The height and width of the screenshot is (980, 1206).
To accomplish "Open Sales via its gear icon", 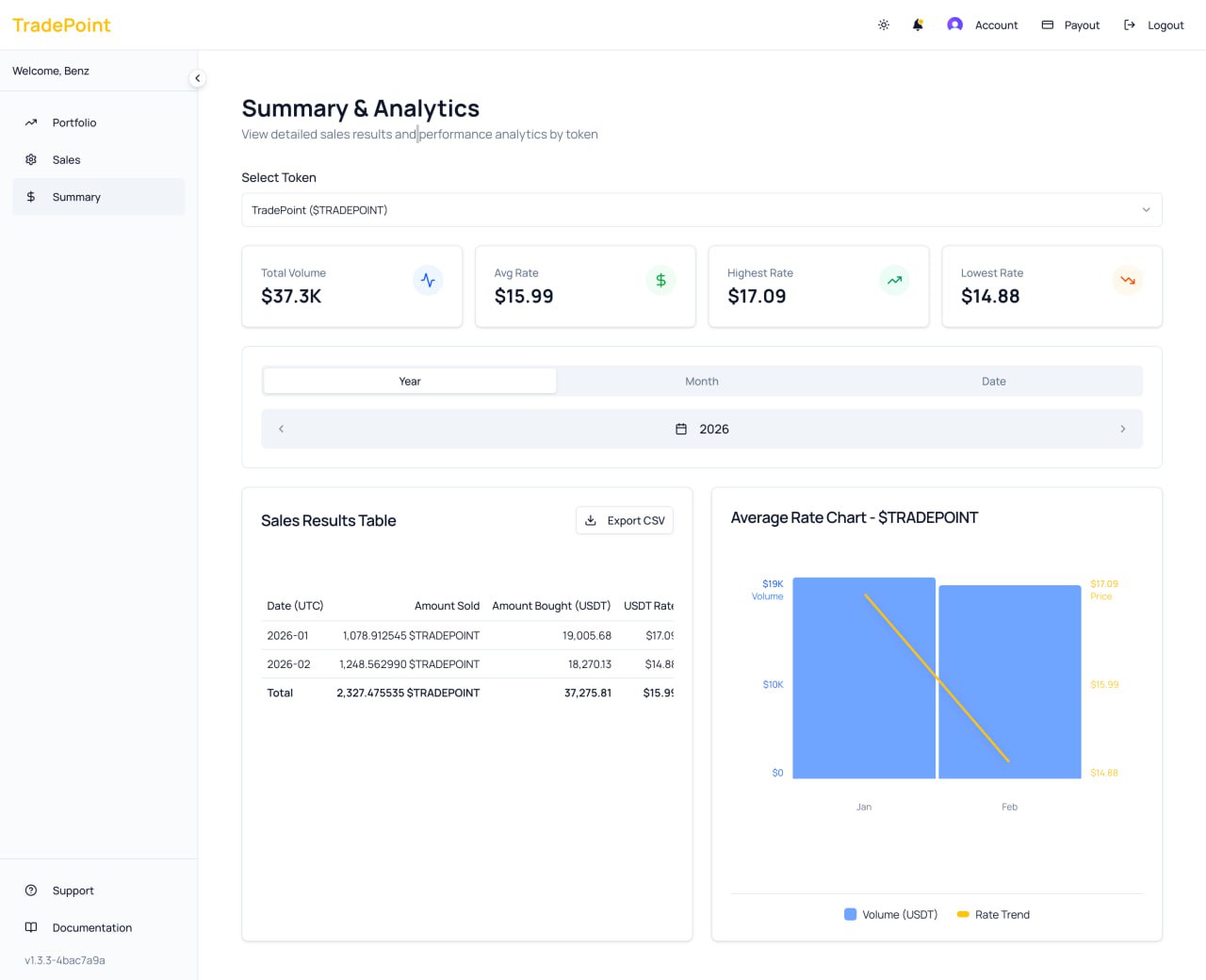I will click(x=31, y=159).
